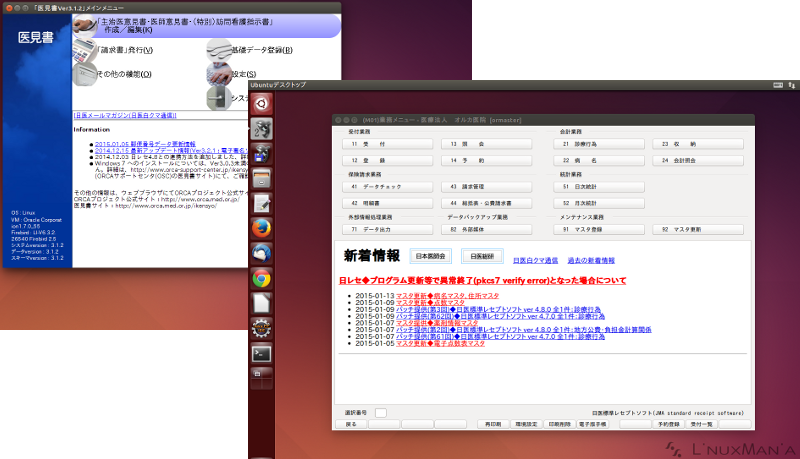Click the 日本医師会 button in 新着情報

[431, 256]
